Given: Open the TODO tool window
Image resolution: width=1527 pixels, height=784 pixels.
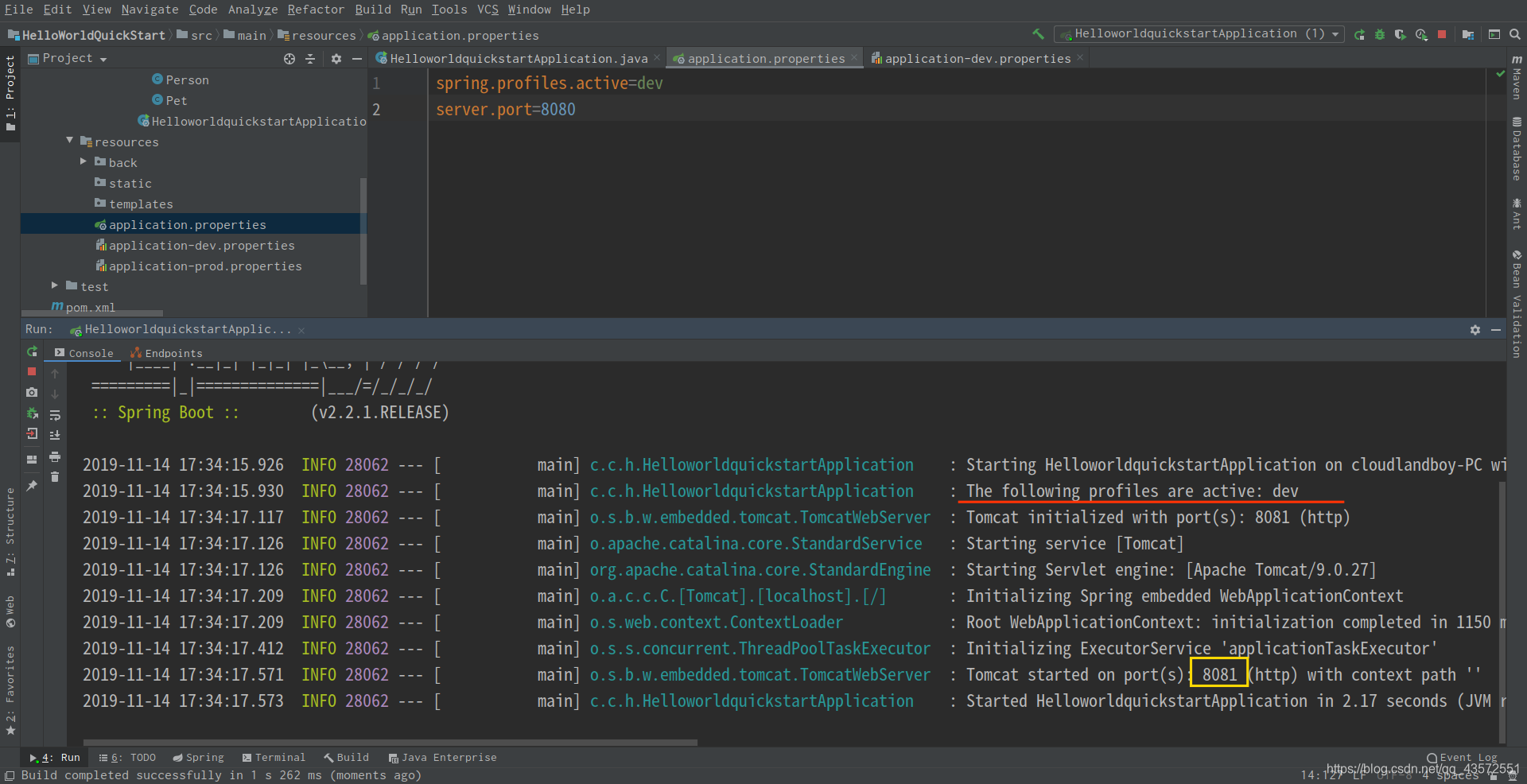Looking at the screenshot, I should (127, 758).
